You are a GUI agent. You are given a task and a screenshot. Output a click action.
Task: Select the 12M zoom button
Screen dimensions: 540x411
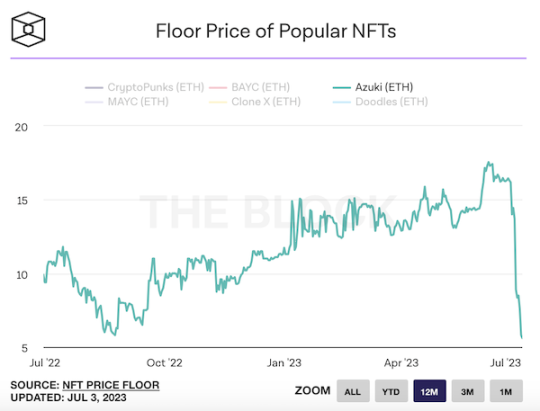point(429,391)
